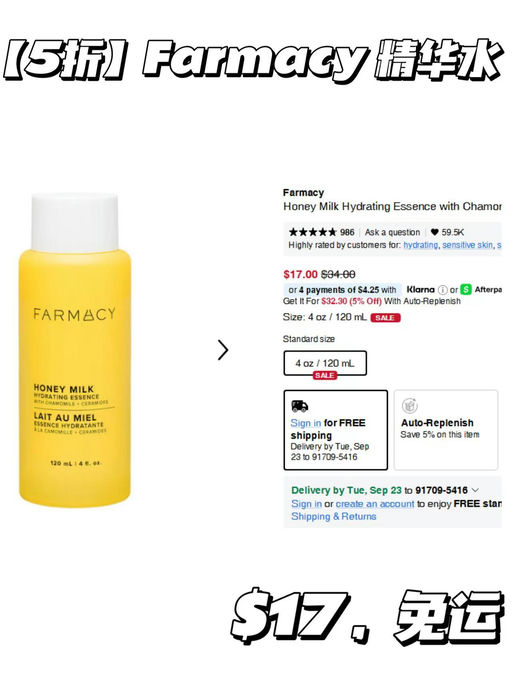Image resolution: width=512 pixels, height=683 pixels.
Task: Choose the Auto-Replenish save 5% option
Action: [x=446, y=430]
